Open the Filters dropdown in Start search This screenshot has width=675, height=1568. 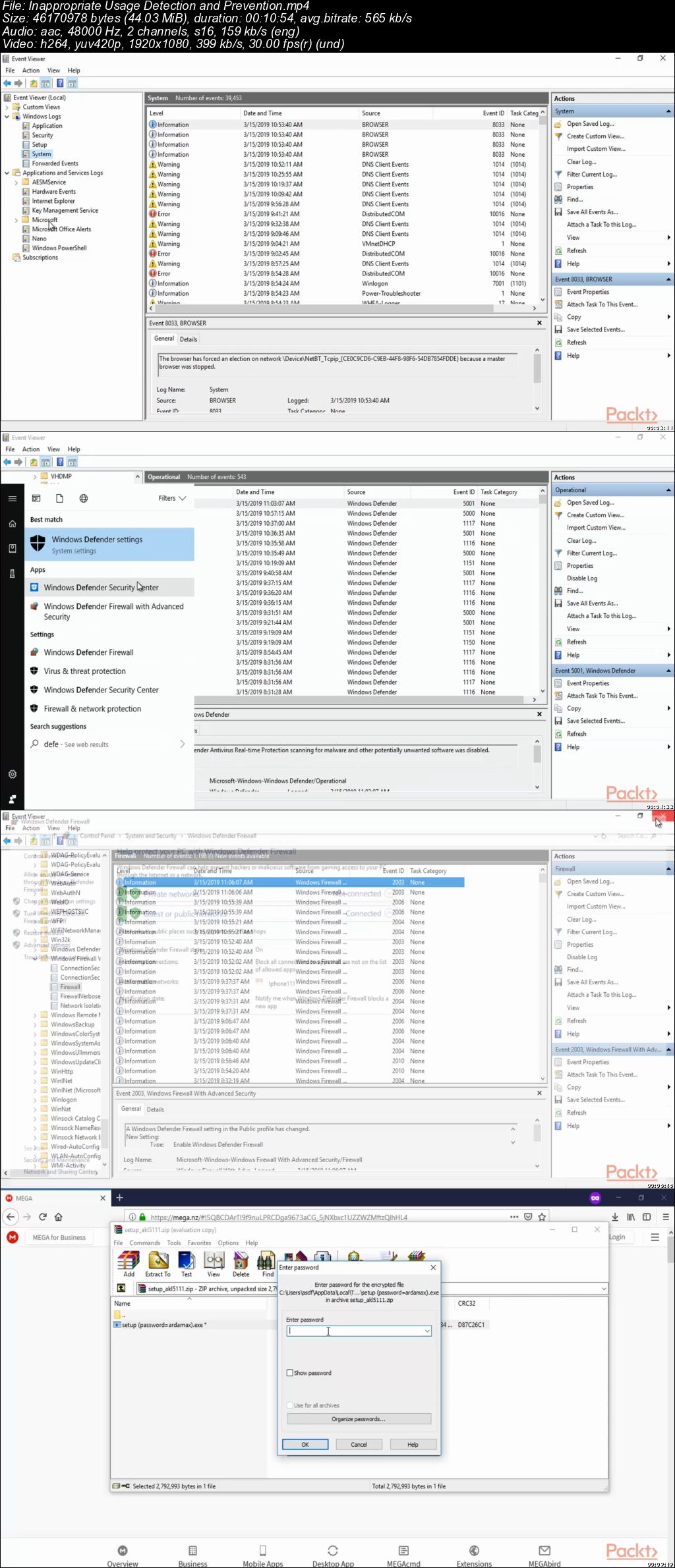point(172,499)
